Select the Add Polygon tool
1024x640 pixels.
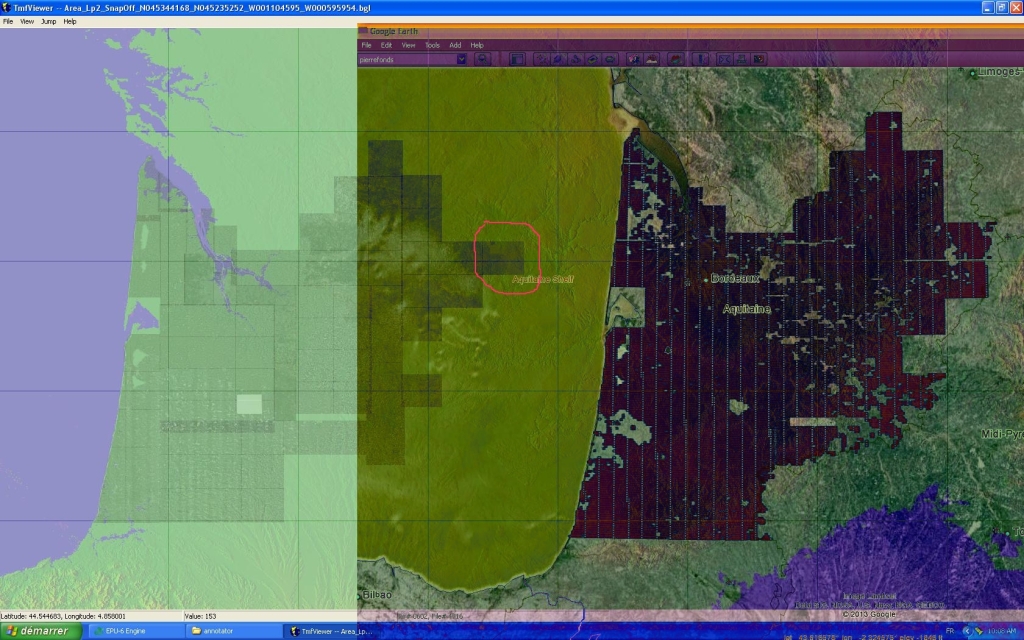558,59
